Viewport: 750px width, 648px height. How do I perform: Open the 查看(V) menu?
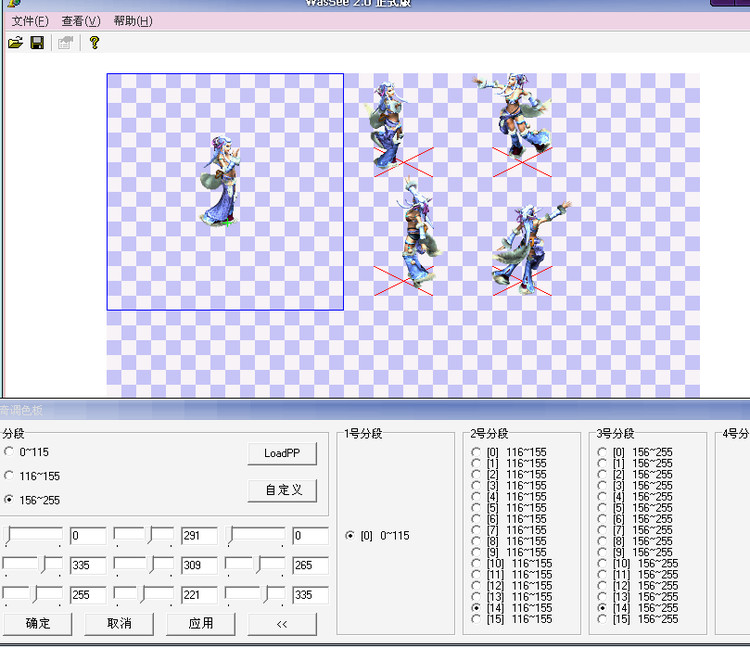pyautogui.click(x=81, y=21)
